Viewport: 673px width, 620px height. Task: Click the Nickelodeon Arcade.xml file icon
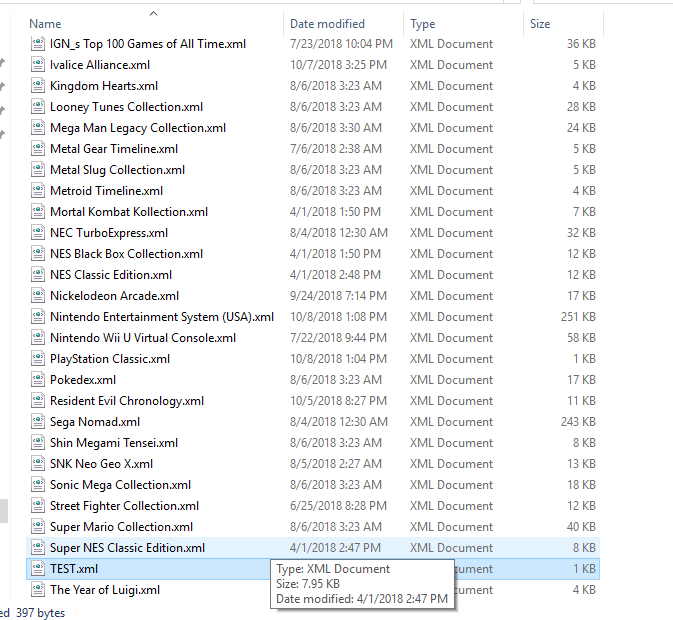pos(38,296)
